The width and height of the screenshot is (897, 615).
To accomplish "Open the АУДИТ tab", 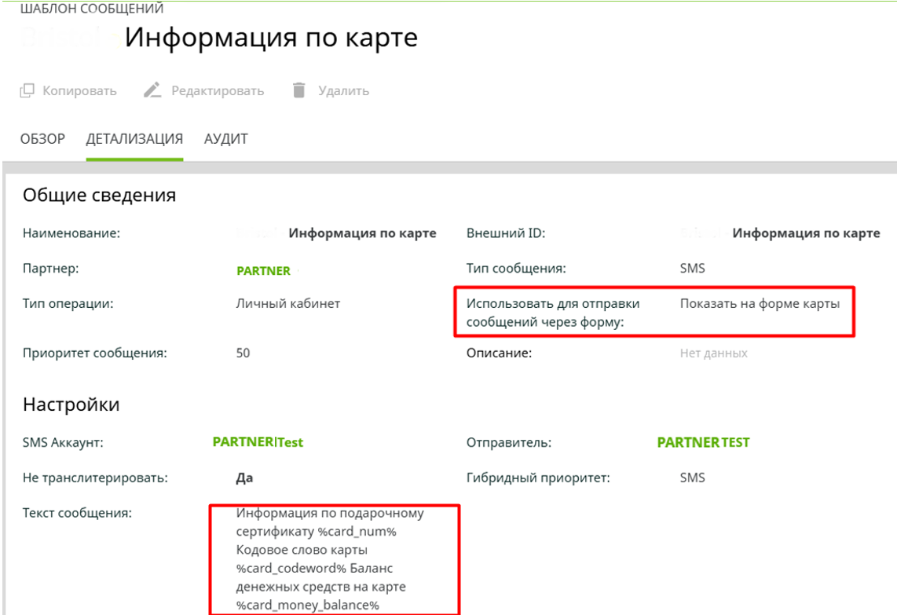I will 226,139.
